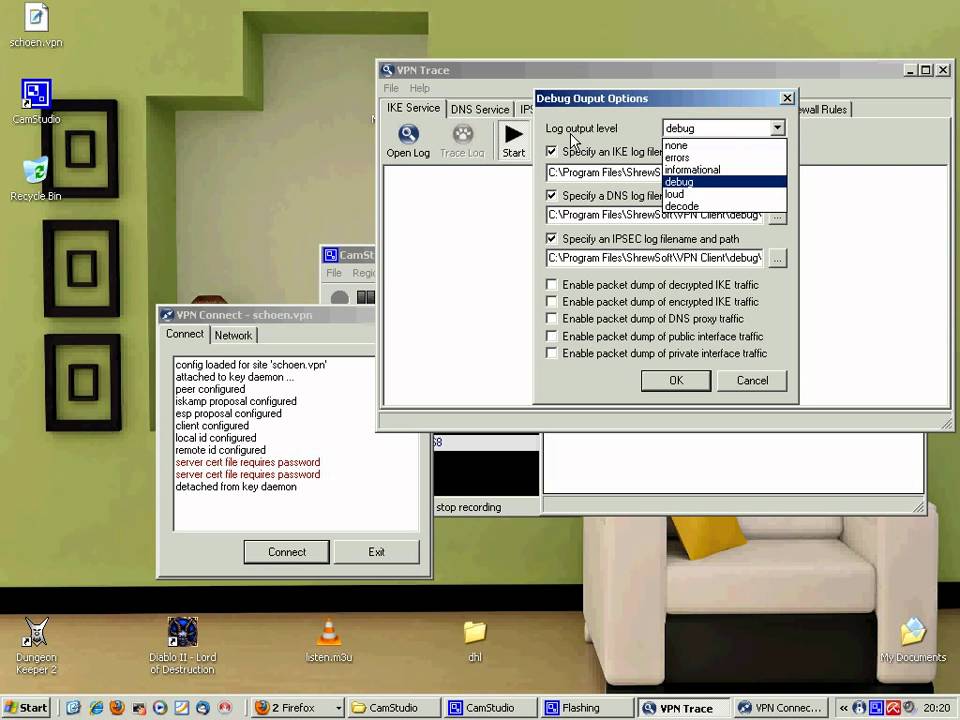Screen dimensions: 960x720
Task: Click the red round quick launch icon
Action: (225, 708)
